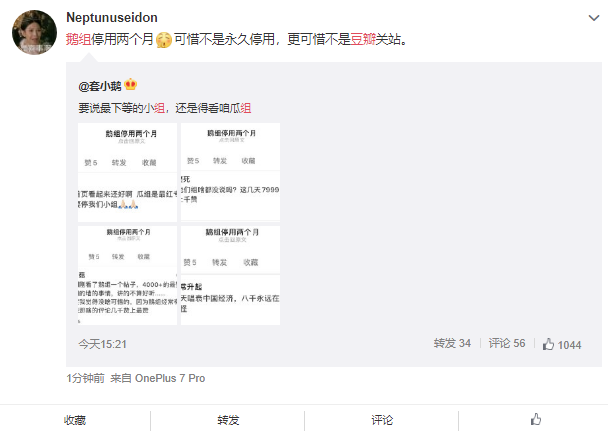Screen dimensions: 608x434
Task: Open the original post's 评论 56 count
Action: pos(507,344)
